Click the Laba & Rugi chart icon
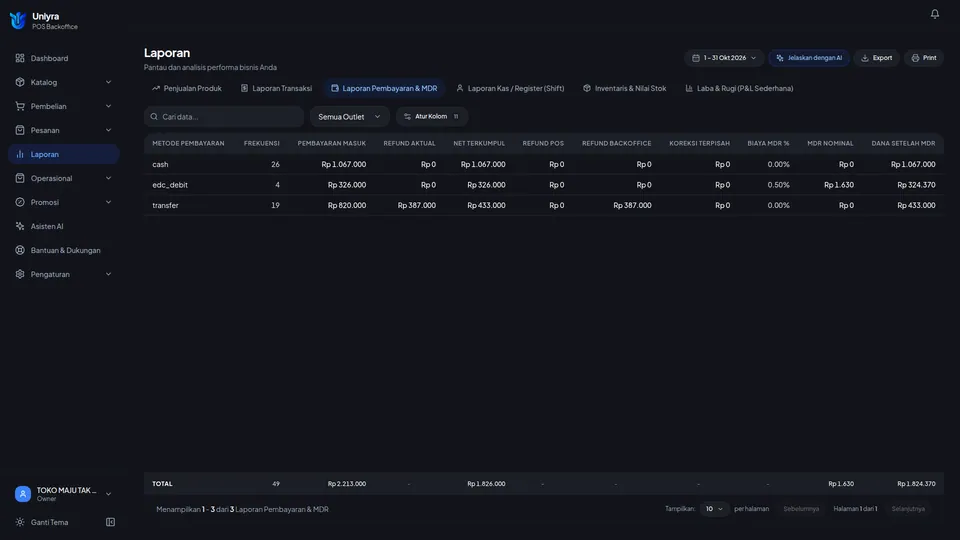The width and height of the screenshot is (960, 540). point(689,88)
